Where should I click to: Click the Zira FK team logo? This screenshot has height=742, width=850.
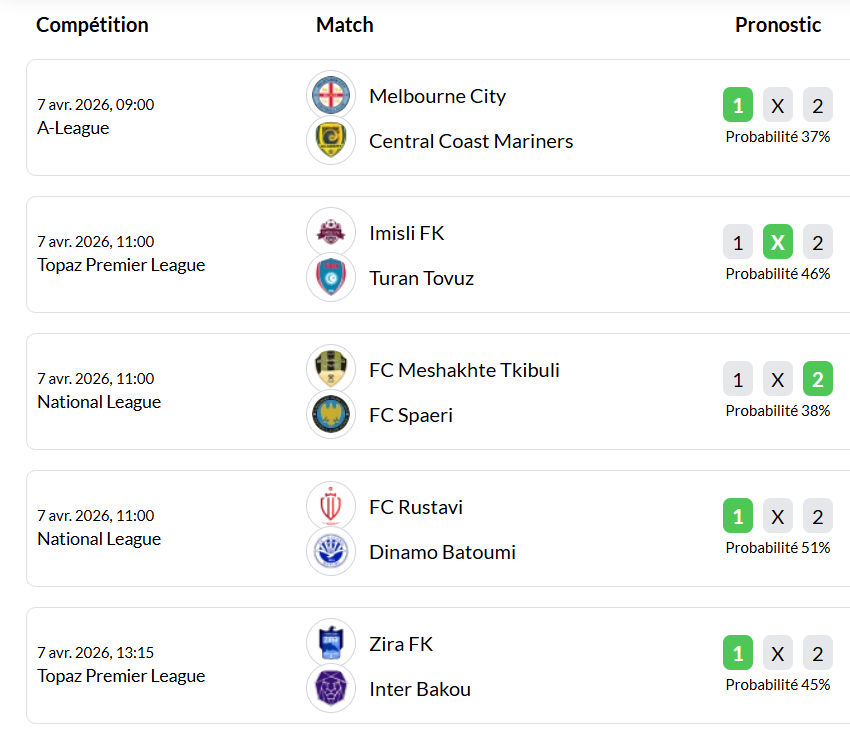(330, 643)
